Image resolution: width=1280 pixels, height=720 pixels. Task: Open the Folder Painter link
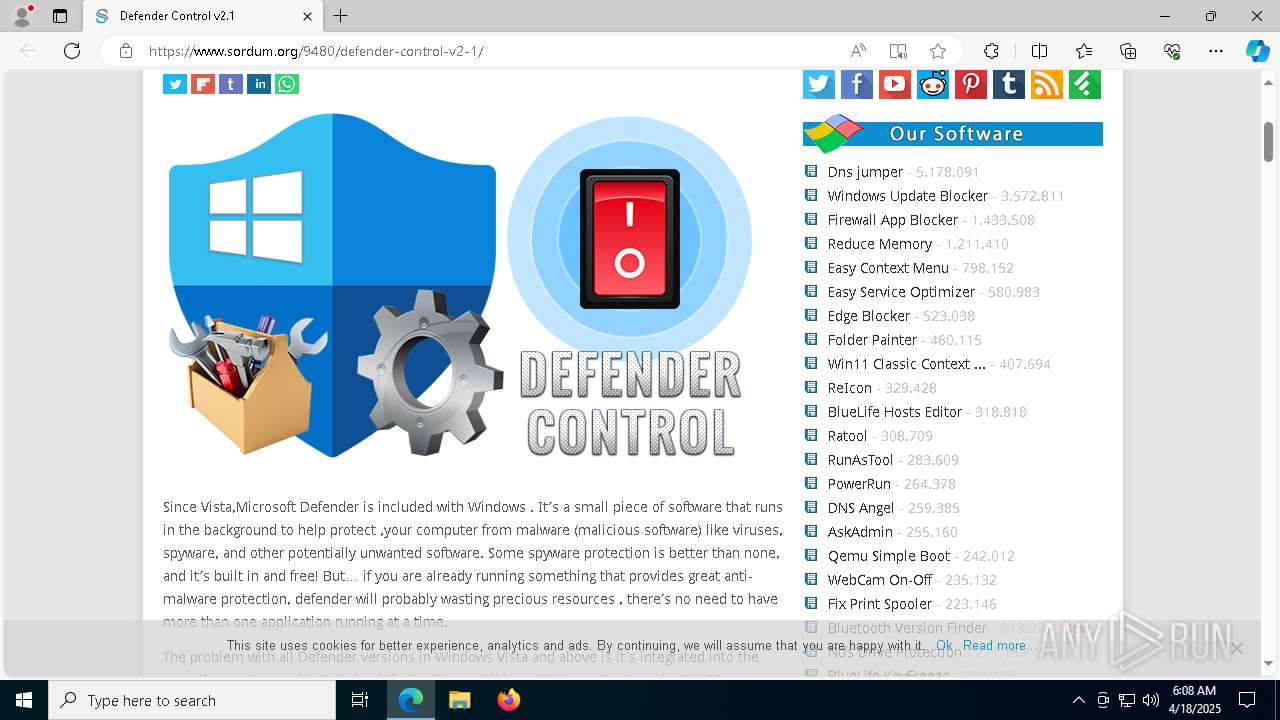[872, 340]
